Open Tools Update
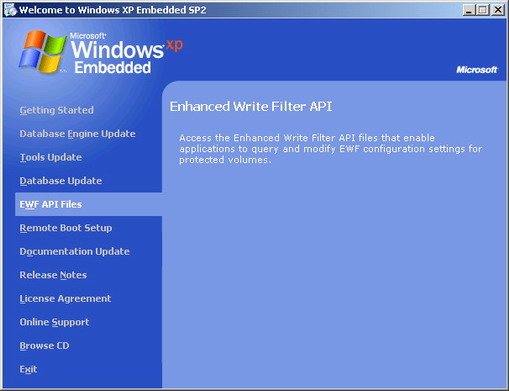Image resolution: width=509 pixels, height=391 pixels. tap(51, 157)
